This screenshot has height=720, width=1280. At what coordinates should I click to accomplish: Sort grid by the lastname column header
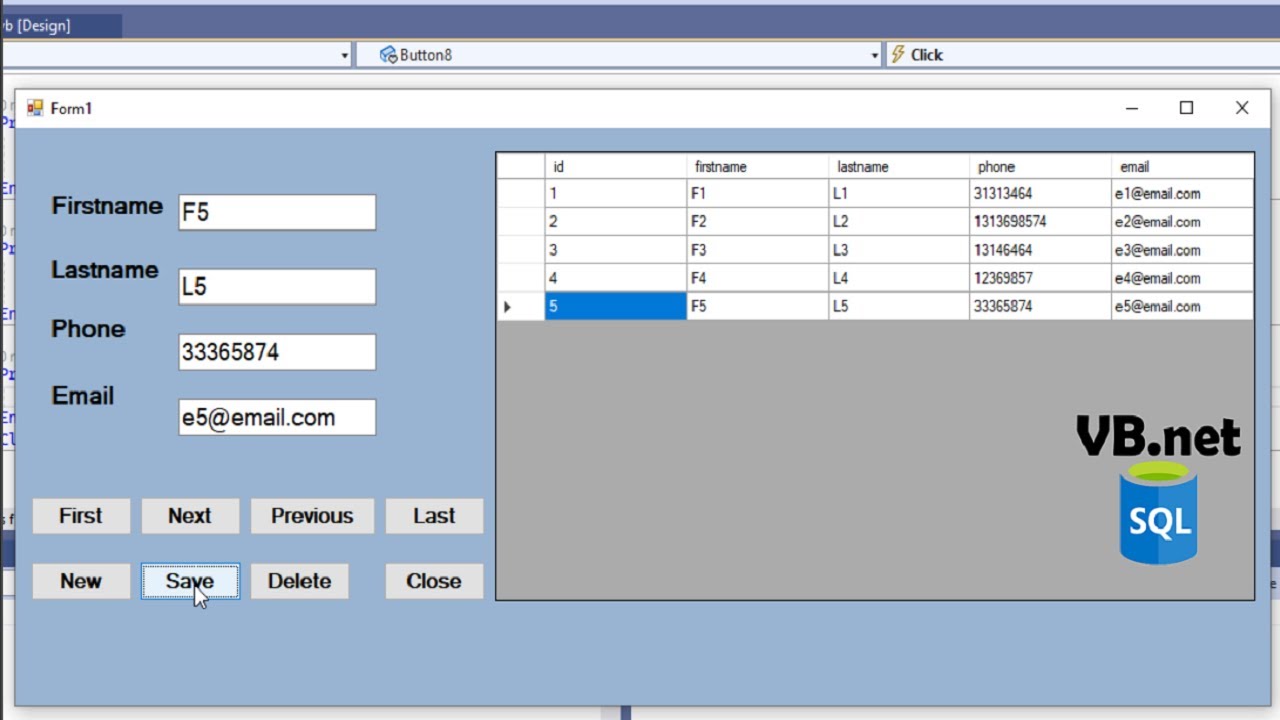coord(899,167)
